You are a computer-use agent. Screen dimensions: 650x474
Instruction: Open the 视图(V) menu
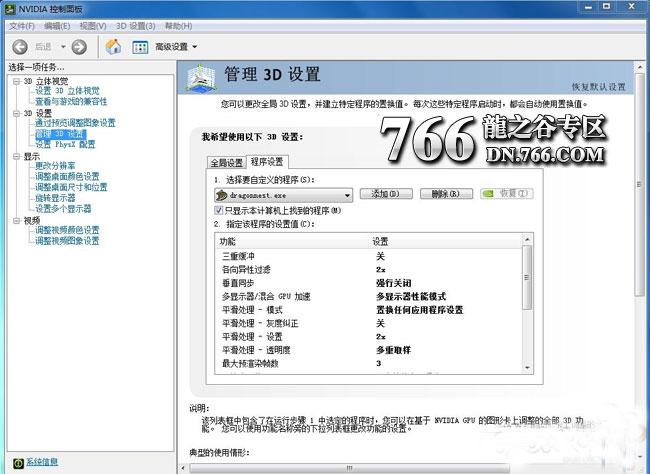point(93,26)
